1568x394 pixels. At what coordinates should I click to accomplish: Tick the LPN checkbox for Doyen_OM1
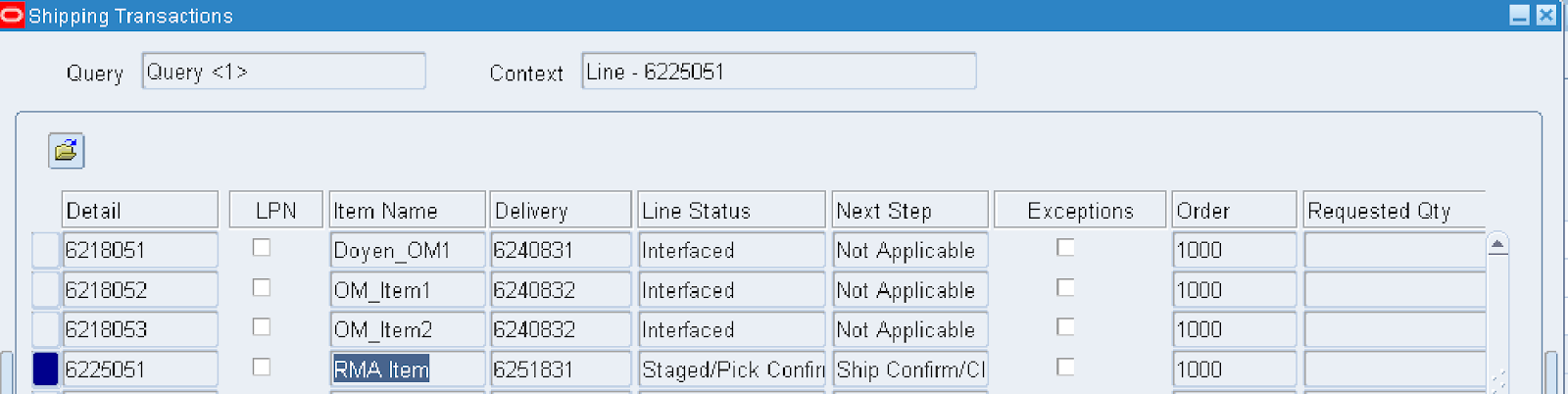pyautogui.click(x=262, y=248)
